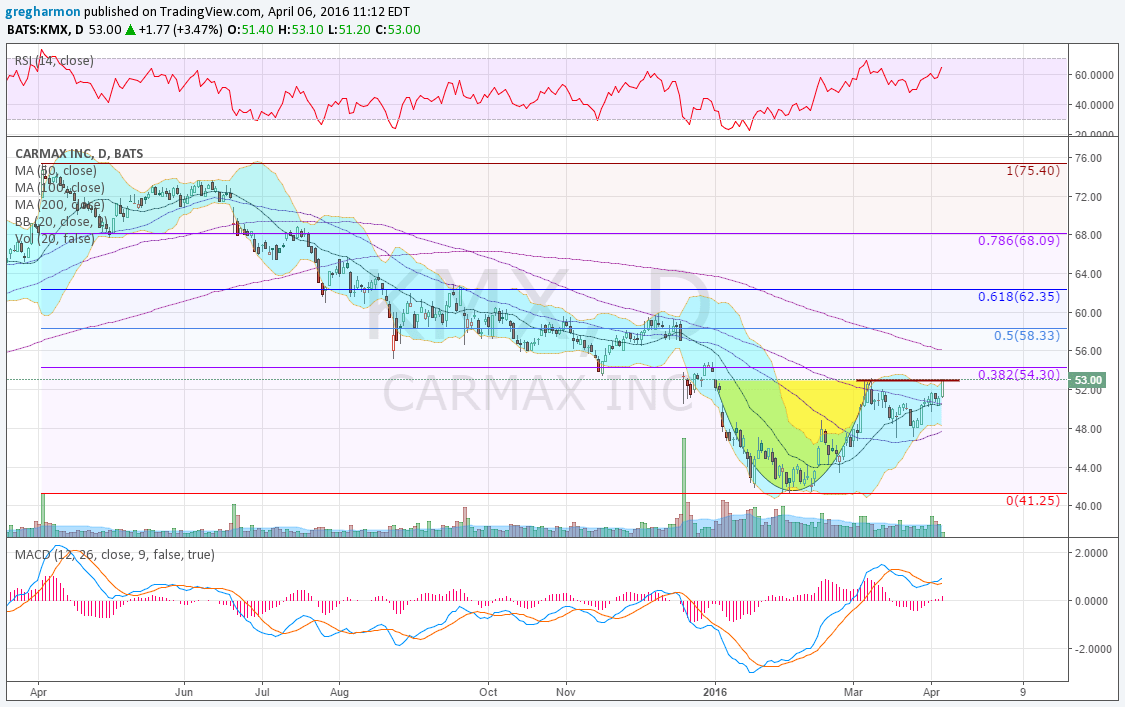Select the MA (100, close) indicator label
This screenshot has width=1125, height=707.
pyautogui.click(x=60, y=188)
